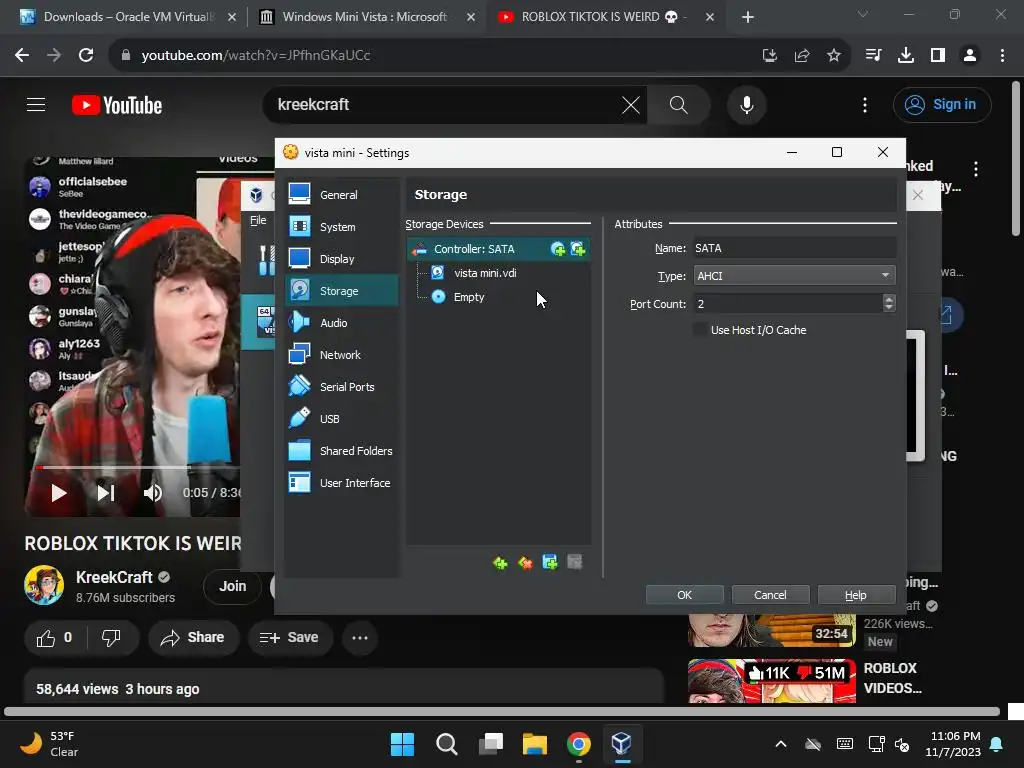Clear the kreekcraft search text
The width and height of the screenshot is (1024, 768).
tap(631, 104)
